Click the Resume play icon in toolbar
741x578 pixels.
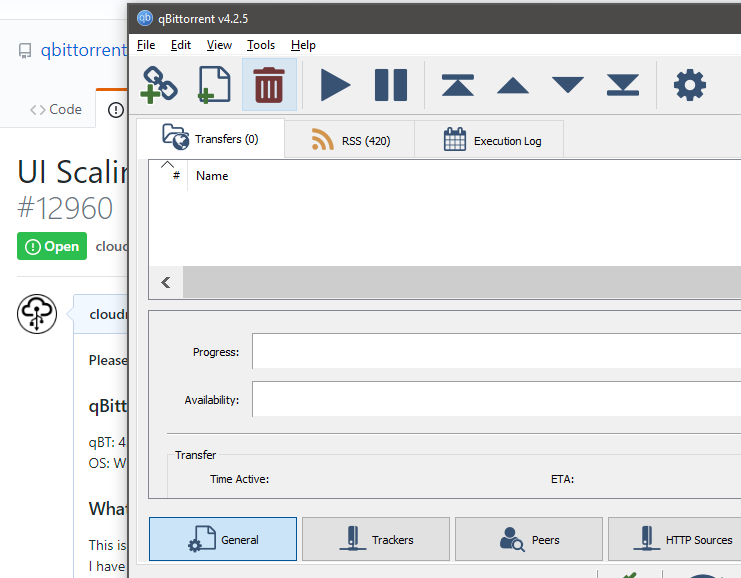pos(335,85)
